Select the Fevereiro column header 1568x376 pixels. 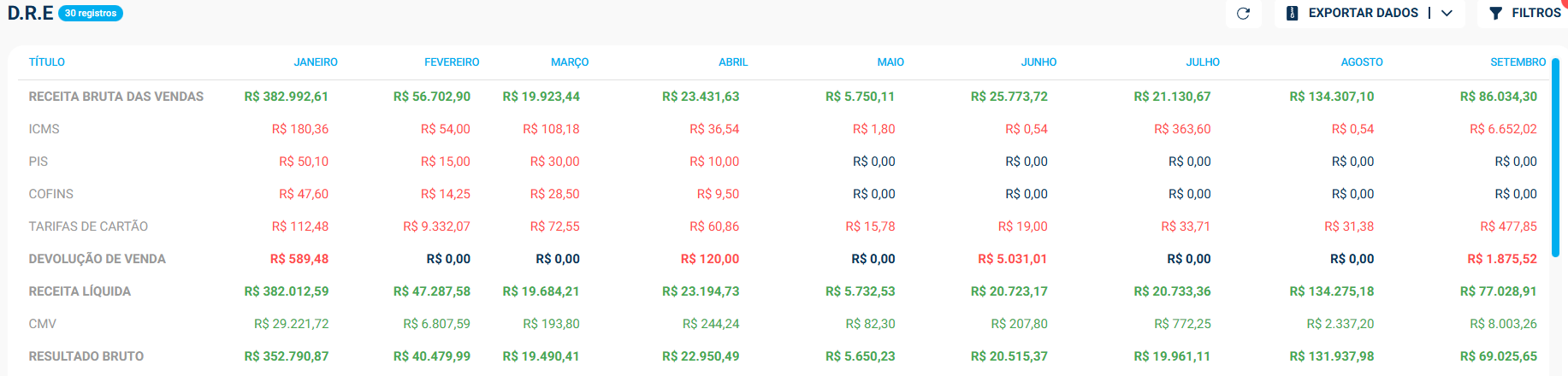tap(452, 62)
